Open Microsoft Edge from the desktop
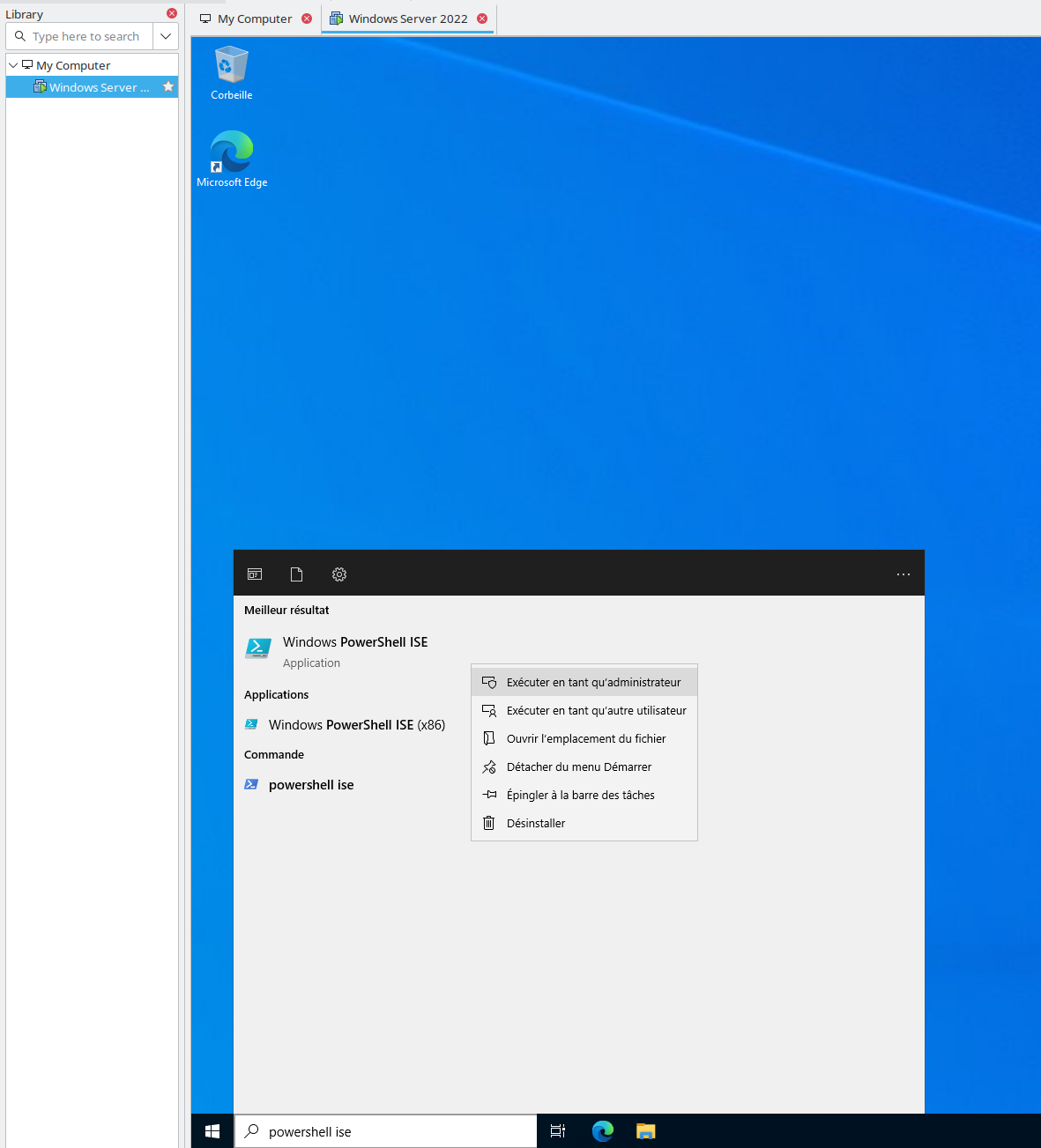The width and height of the screenshot is (1041, 1148). (x=231, y=152)
